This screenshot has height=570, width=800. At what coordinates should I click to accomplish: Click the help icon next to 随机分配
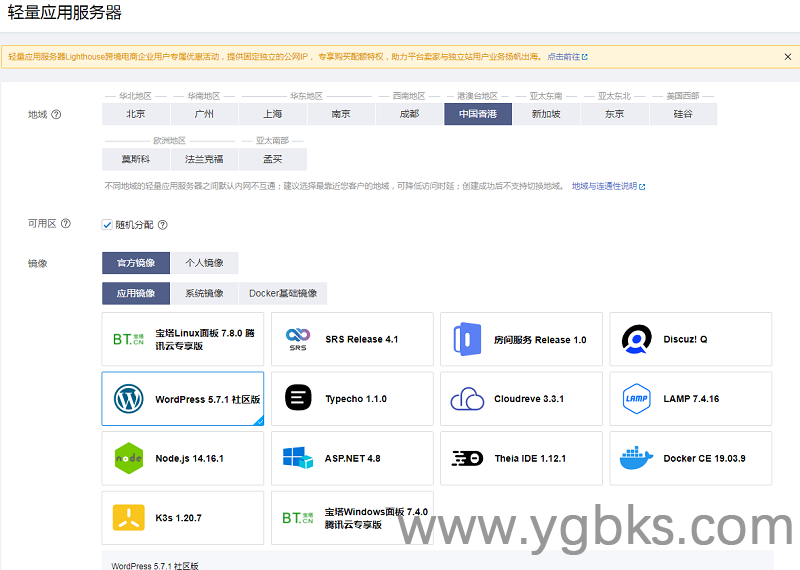click(x=162, y=225)
